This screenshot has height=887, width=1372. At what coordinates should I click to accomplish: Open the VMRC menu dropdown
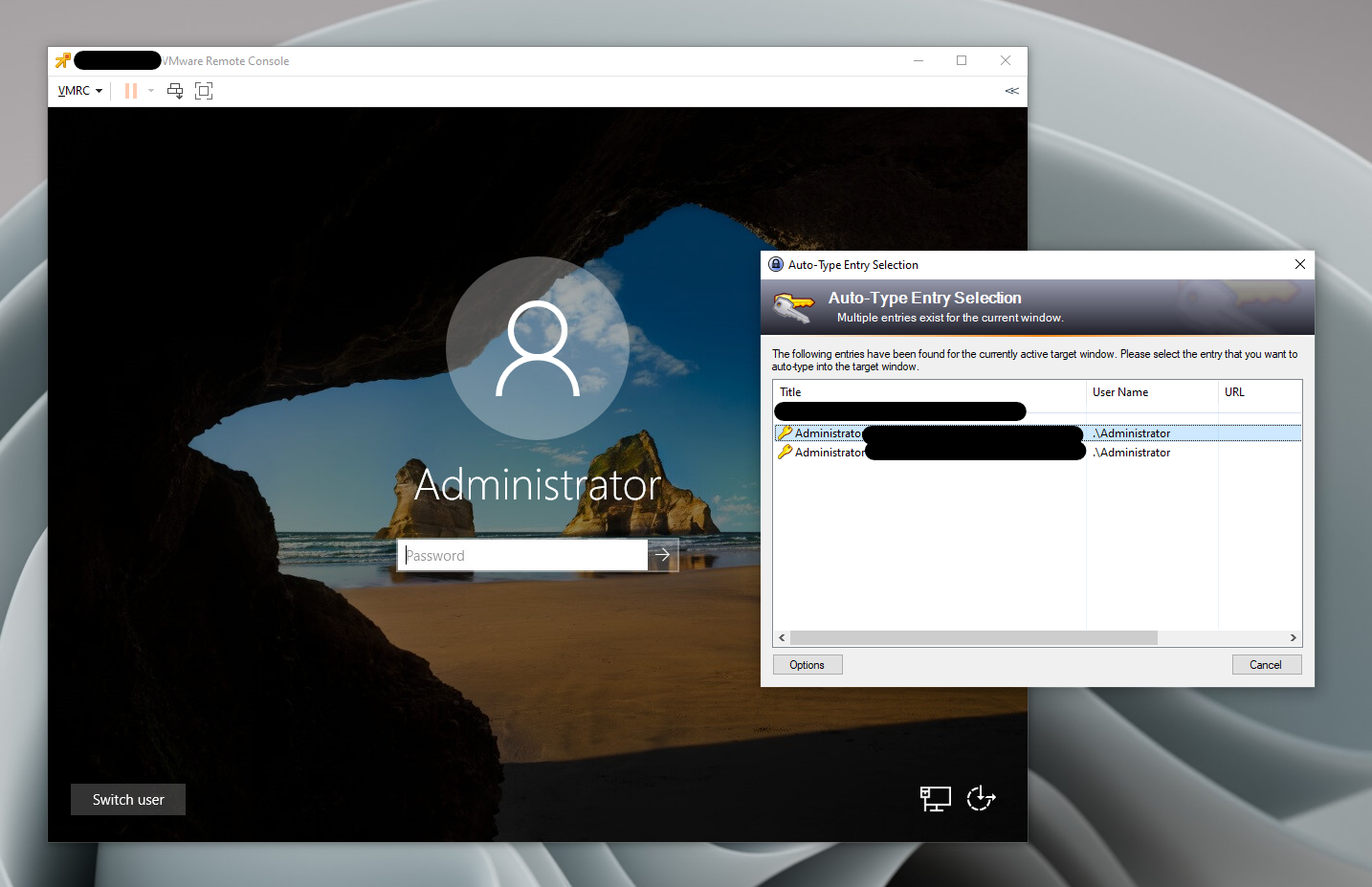(79, 91)
